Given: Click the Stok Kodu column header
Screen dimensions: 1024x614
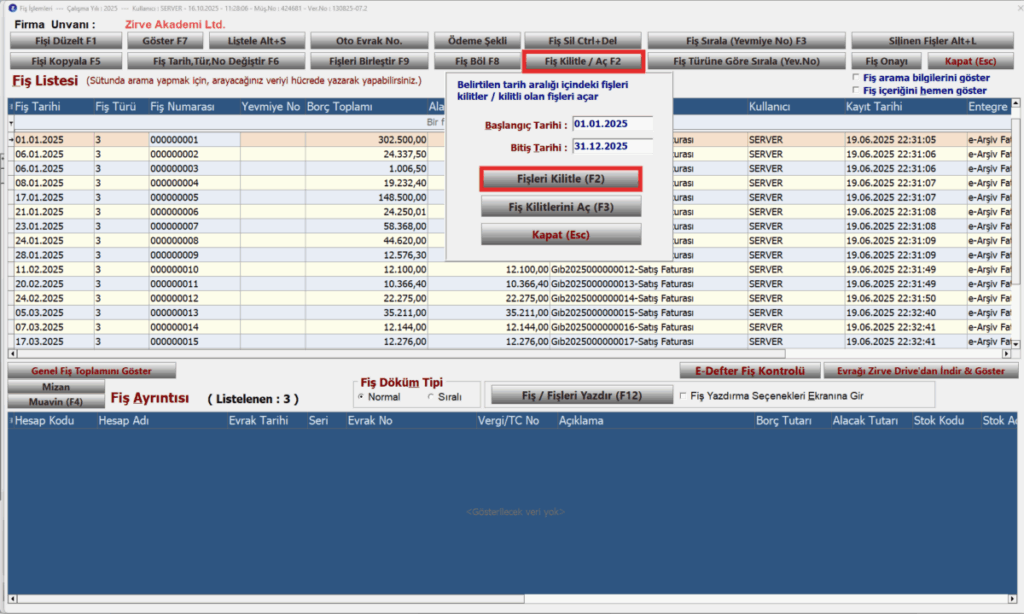Looking at the screenshot, I should click(x=944, y=421).
